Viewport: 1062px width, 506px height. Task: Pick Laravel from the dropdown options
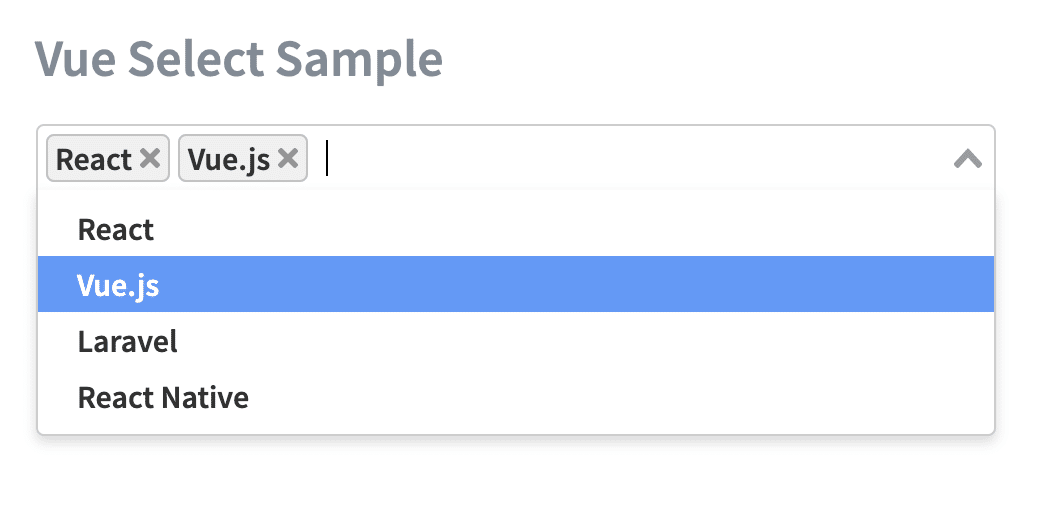pos(128,342)
